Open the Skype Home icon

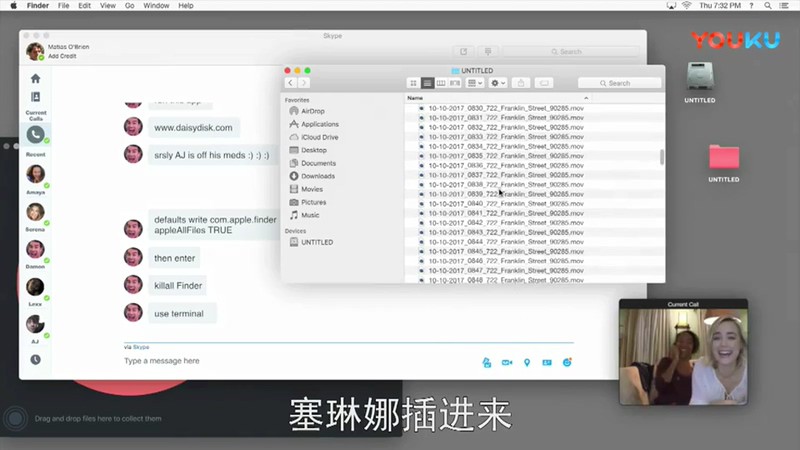35,79
